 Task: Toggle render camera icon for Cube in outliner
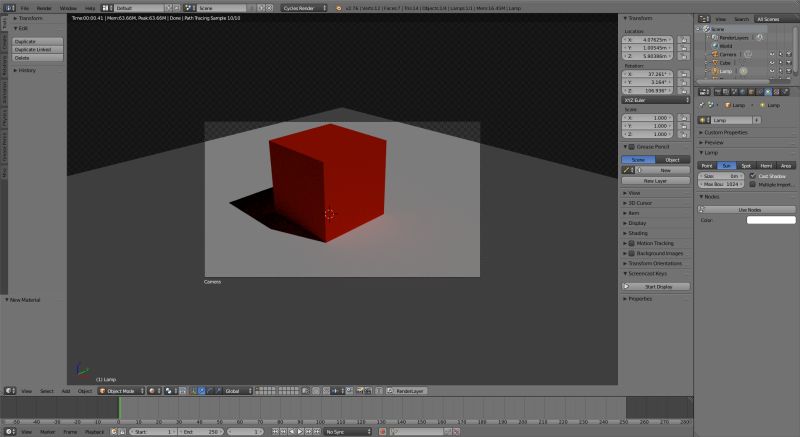[x=789, y=63]
